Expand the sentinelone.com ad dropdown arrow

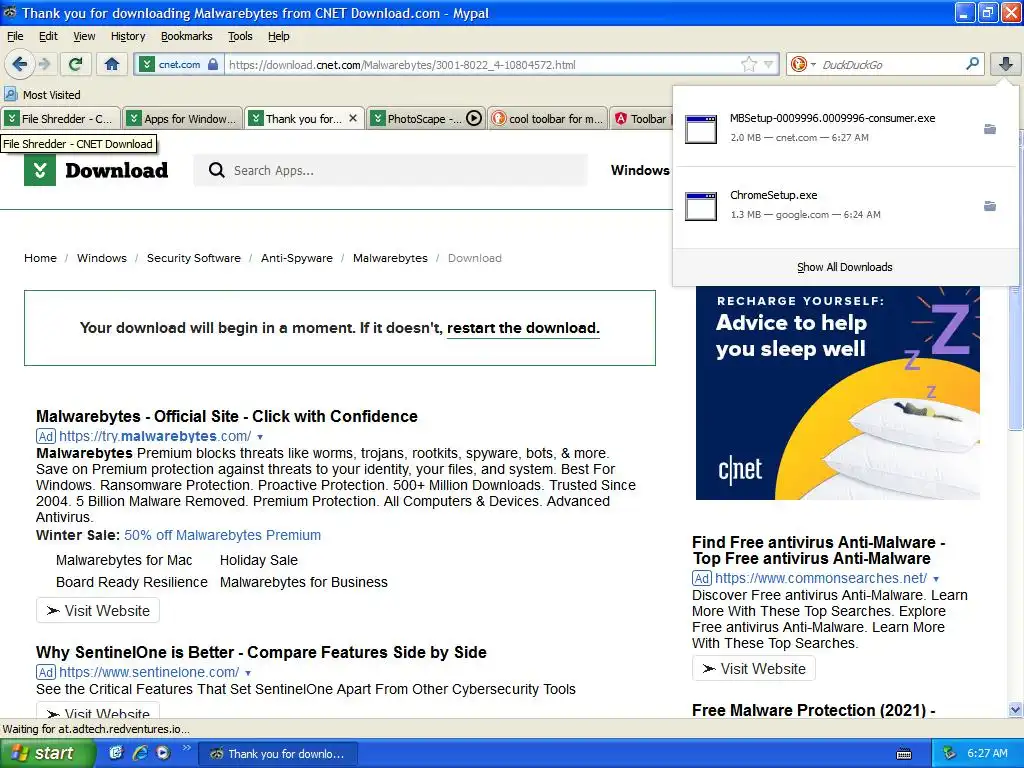248,673
